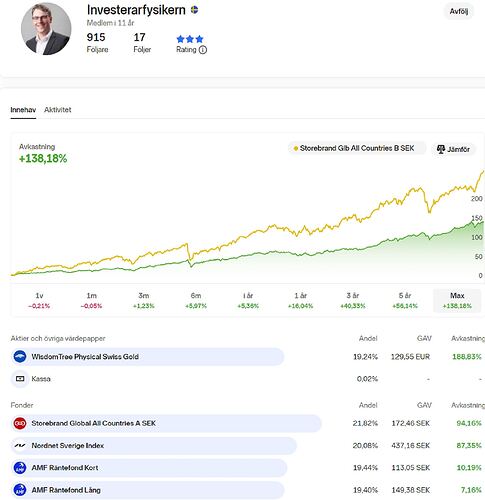Viewport: 485px width, 500px height.
Task: Open the 915 Följare count
Action: [97, 43]
